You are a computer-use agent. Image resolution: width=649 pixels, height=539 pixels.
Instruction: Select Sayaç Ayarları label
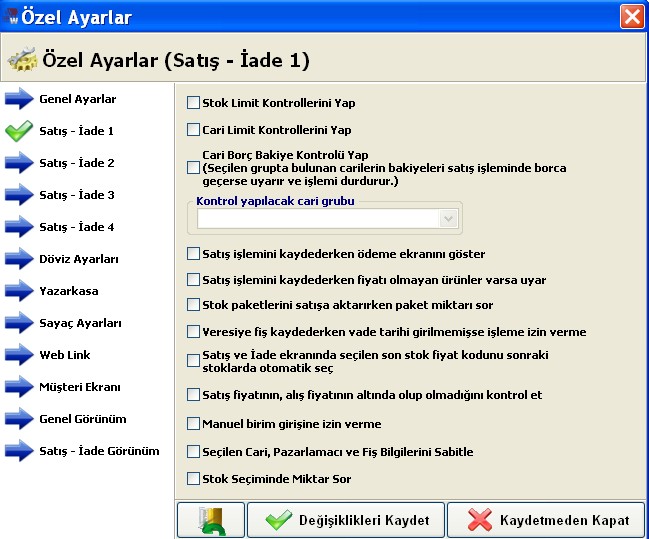(80, 323)
